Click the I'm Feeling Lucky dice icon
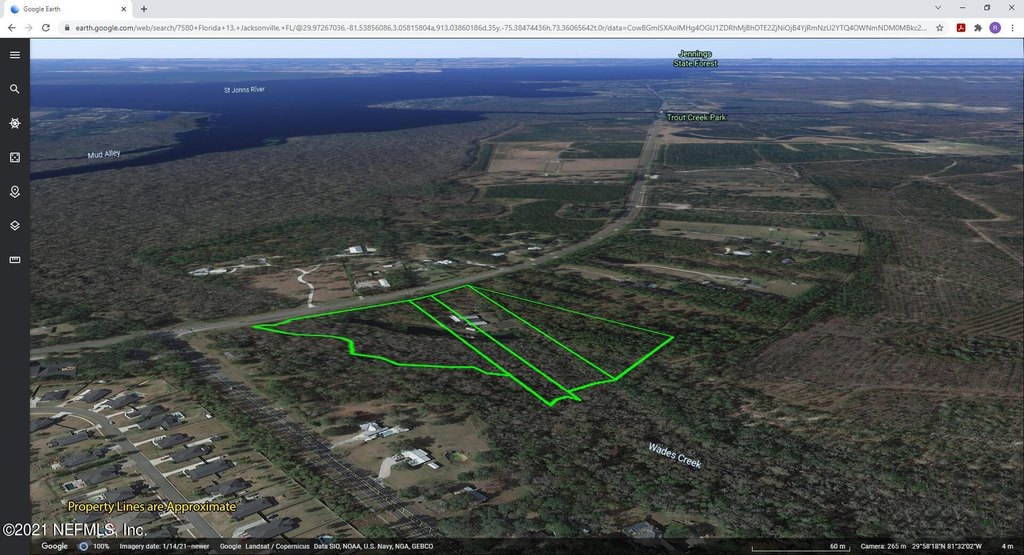This screenshot has width=1024, height=555. (x=15, y=157)
